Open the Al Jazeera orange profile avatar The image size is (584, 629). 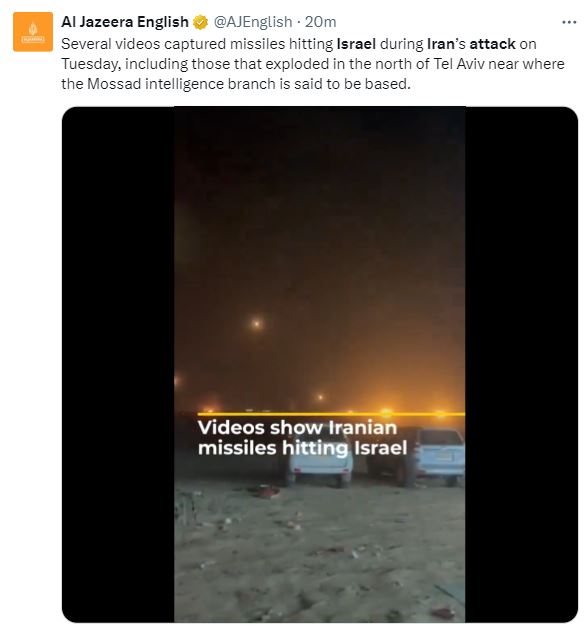coord(33,32)
